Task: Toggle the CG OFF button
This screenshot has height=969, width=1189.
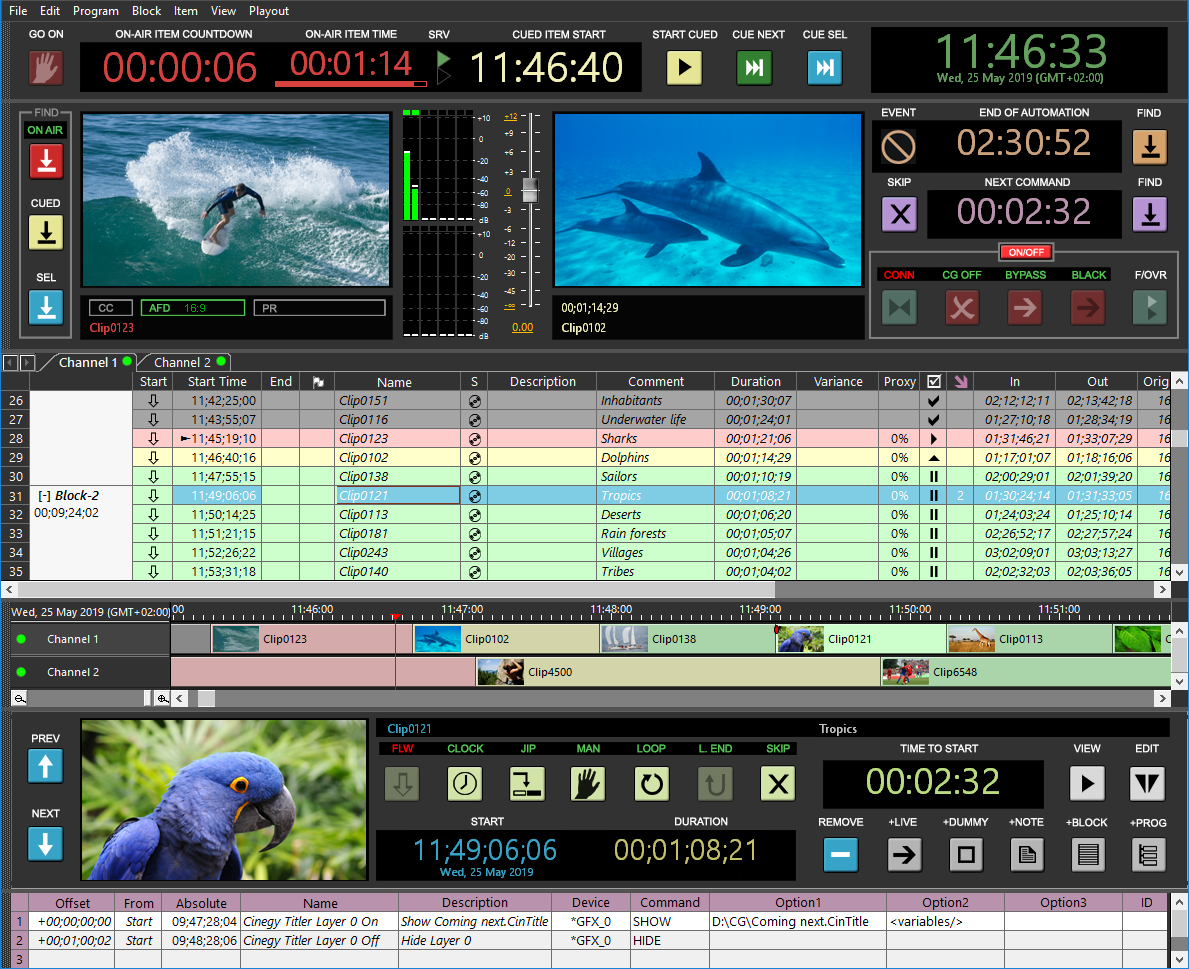Action: [962, 308]
